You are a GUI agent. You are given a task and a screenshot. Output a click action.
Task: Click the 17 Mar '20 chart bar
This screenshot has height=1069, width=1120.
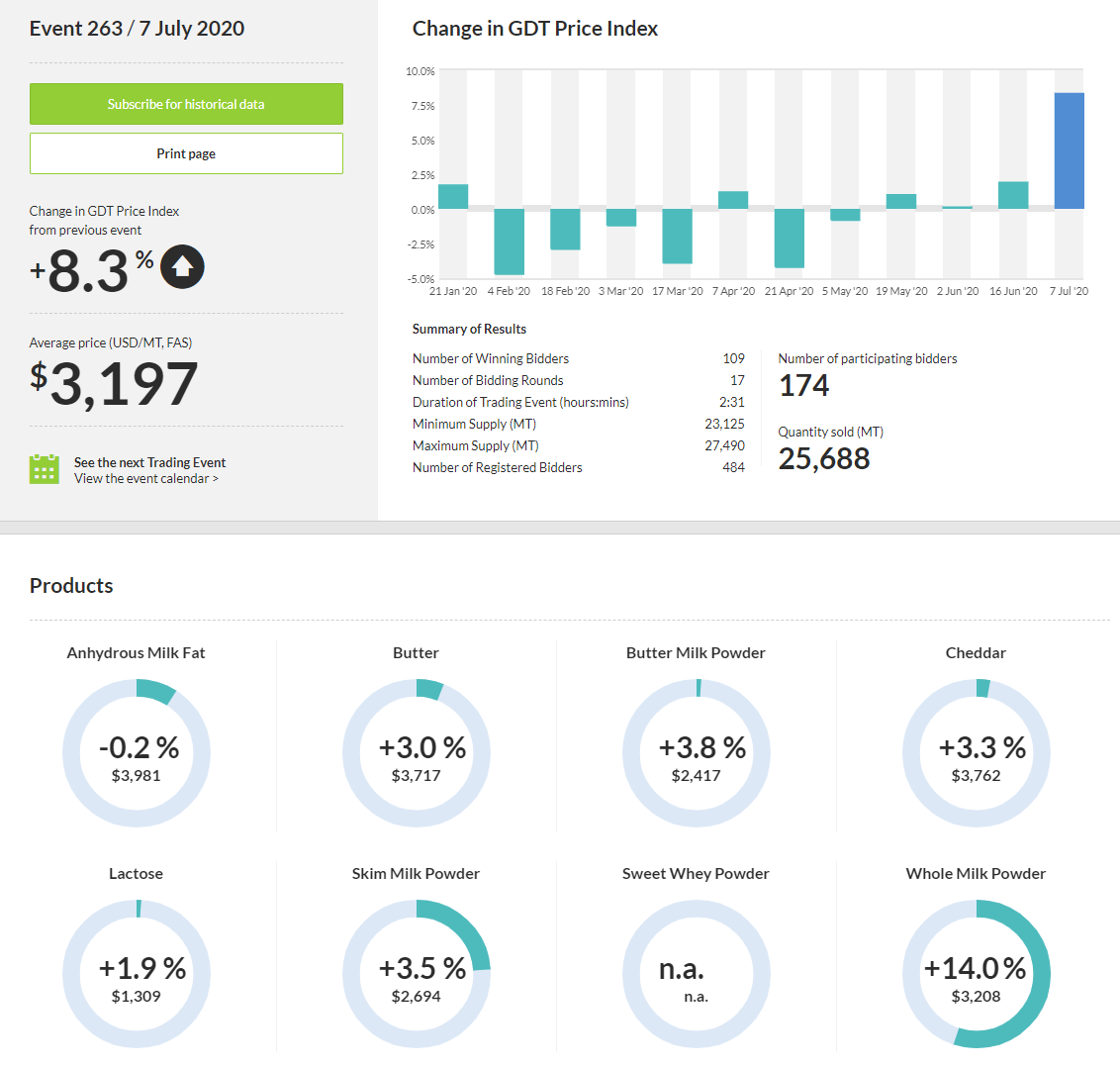click(677, 236)
